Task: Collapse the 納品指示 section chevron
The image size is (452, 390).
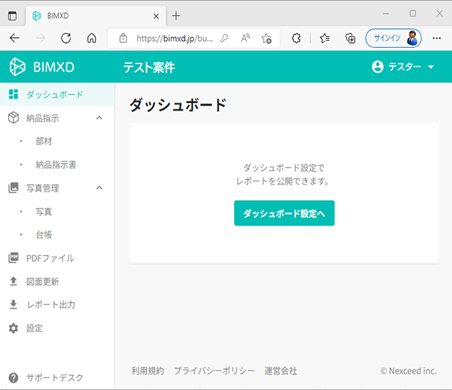Action: pos(99,118)
